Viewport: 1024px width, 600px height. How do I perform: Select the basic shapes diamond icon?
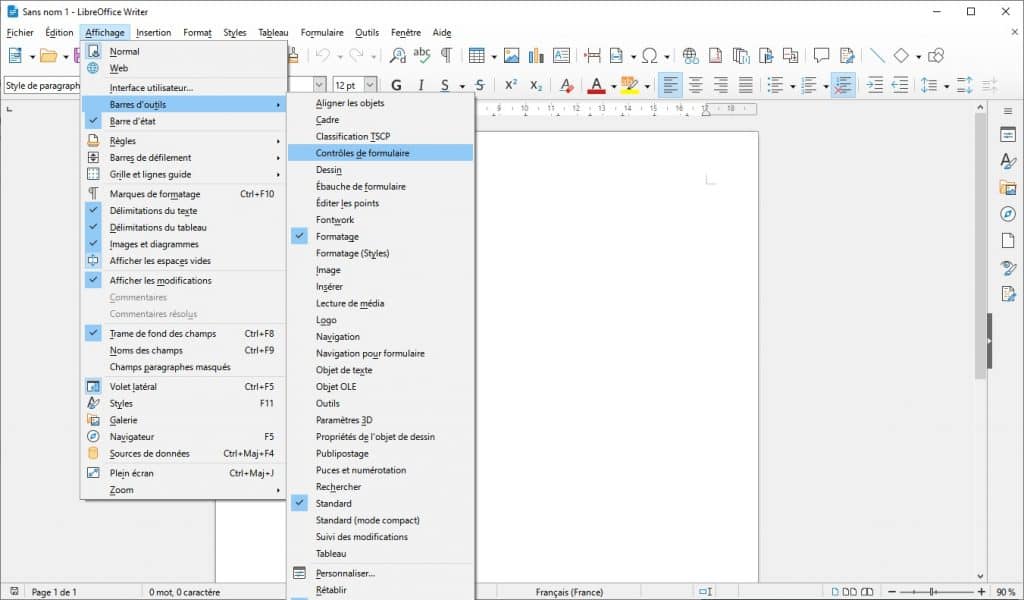[x=901, y=55]
